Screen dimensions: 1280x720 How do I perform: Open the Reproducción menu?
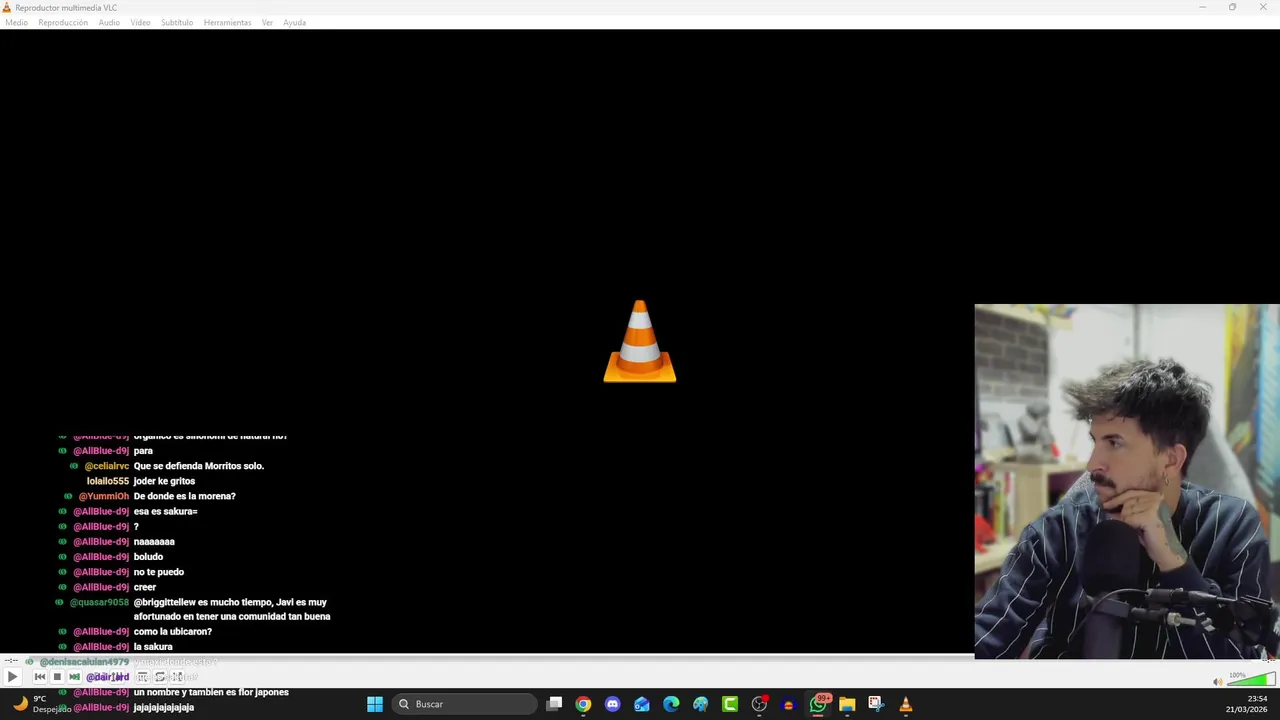(63, 22)
